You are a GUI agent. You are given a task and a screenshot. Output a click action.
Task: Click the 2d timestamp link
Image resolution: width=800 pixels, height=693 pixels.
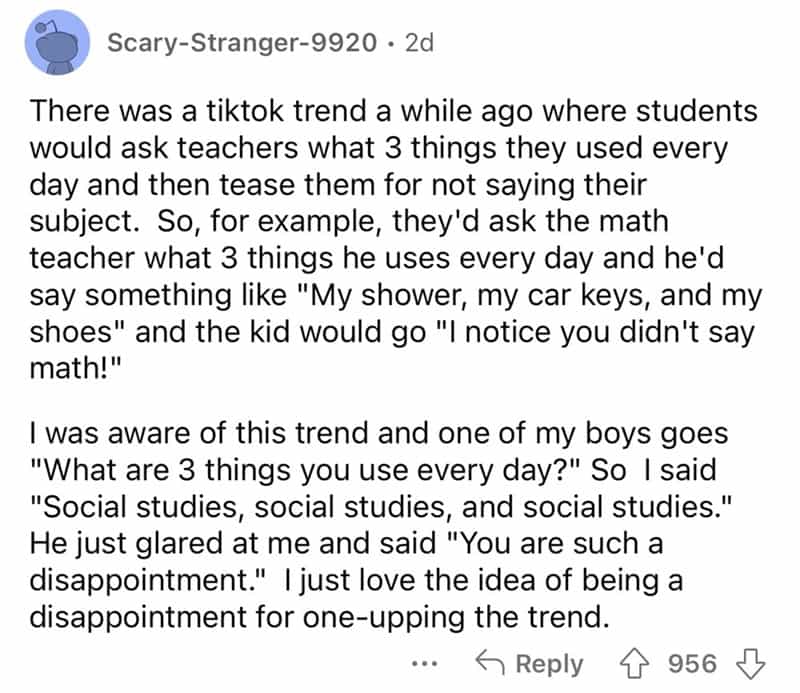click(x=420, y=42)
